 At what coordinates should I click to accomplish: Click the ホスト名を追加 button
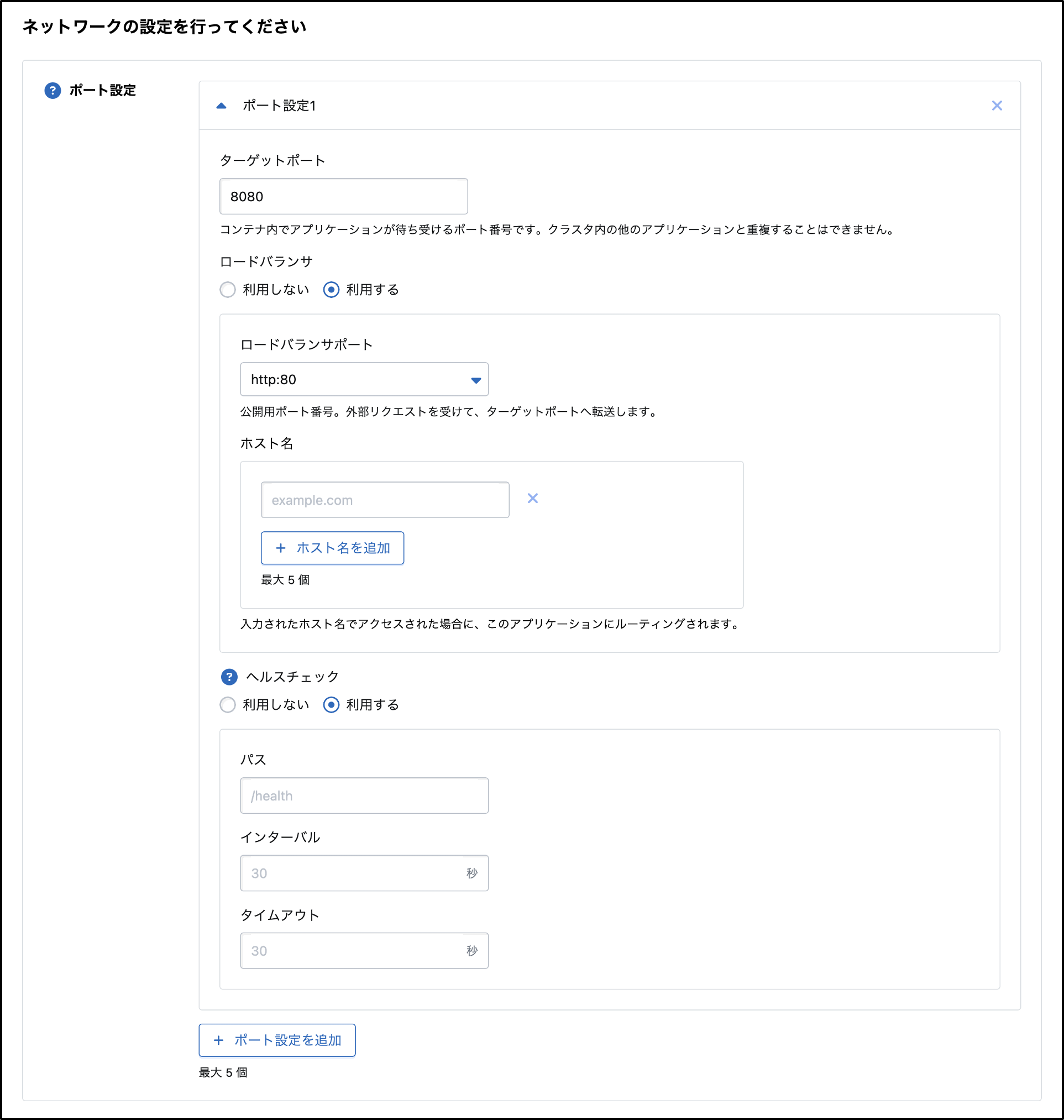click(x=332, y=548)
